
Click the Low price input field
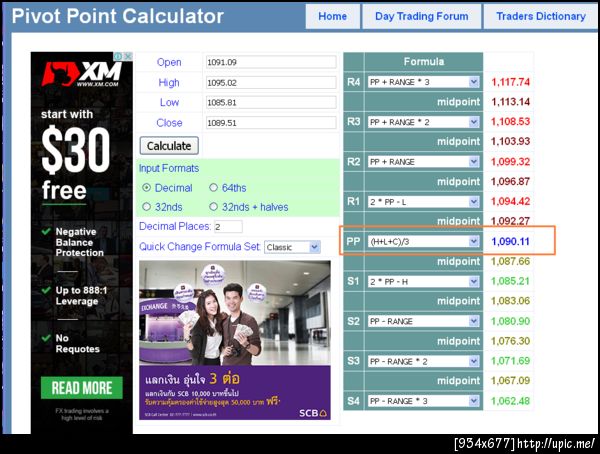(x=271, y=102)
